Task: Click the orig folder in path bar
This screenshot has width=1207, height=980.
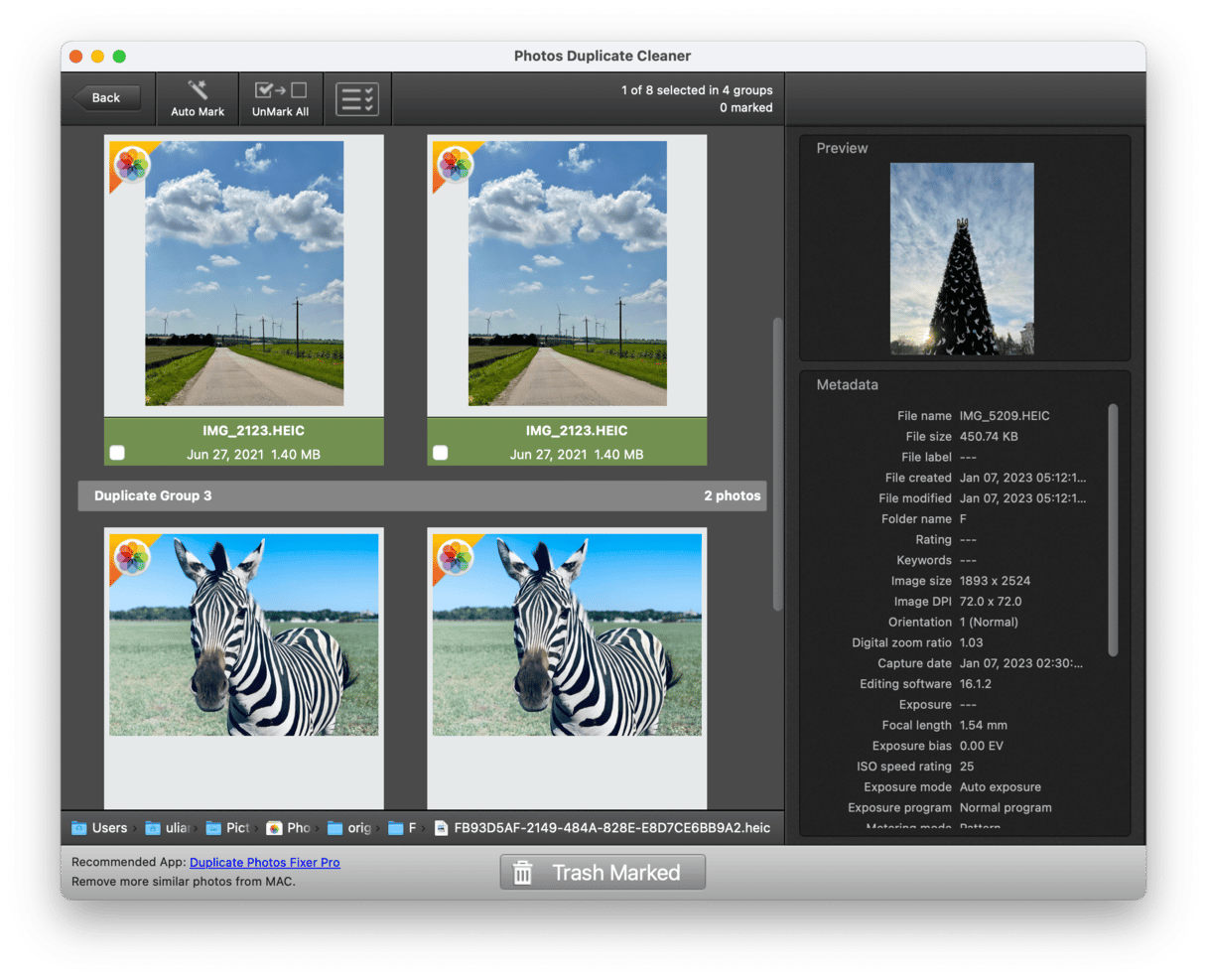Action: pyautogui.click(x=349, y=828)
